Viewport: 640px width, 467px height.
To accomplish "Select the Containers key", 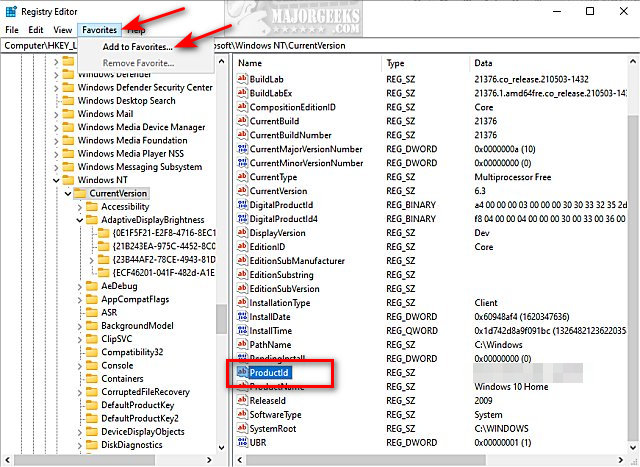I will (x=122, y=379).
